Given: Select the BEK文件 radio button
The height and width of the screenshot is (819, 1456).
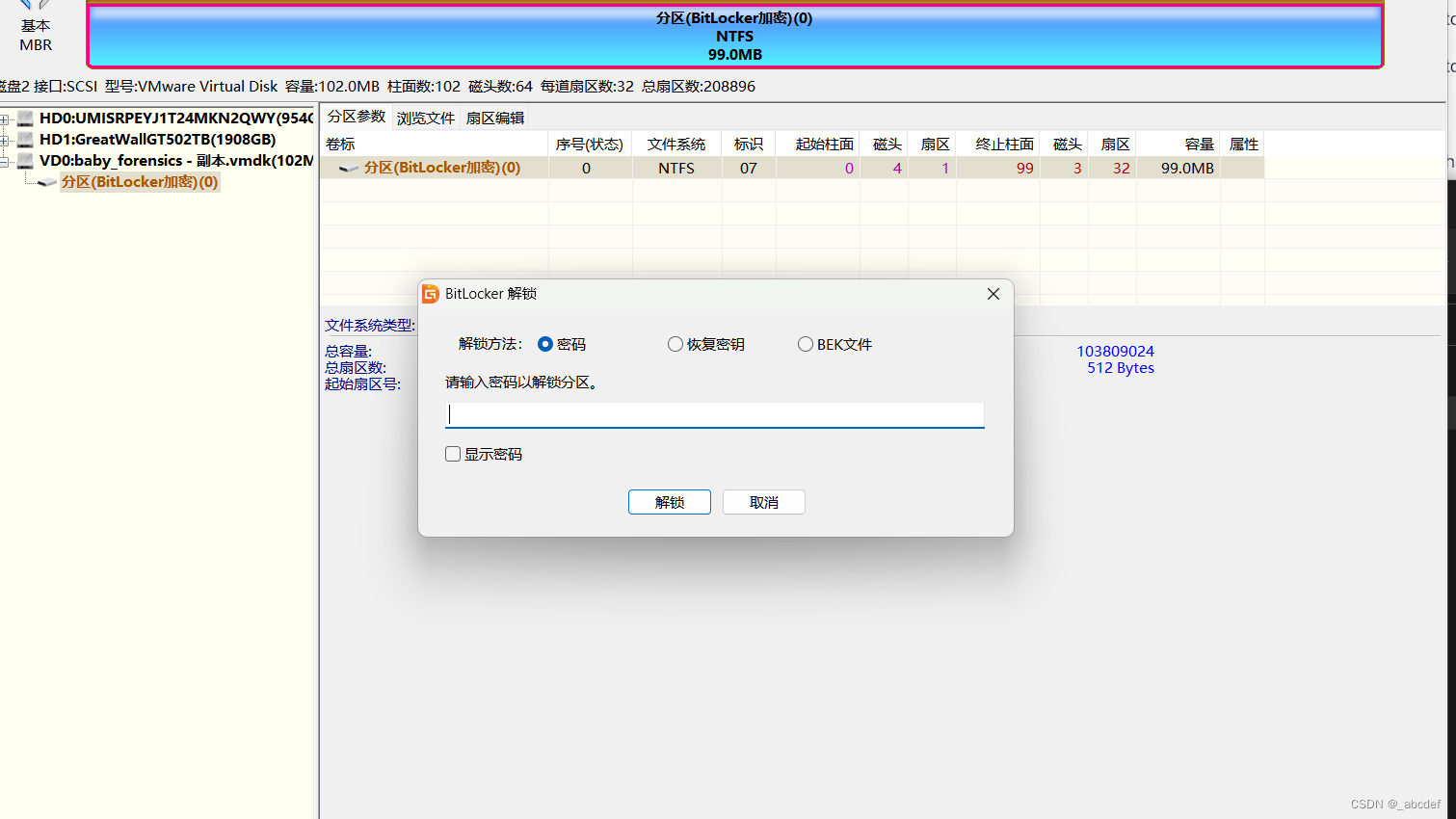Looking at the screenshot, I should 806,344.
